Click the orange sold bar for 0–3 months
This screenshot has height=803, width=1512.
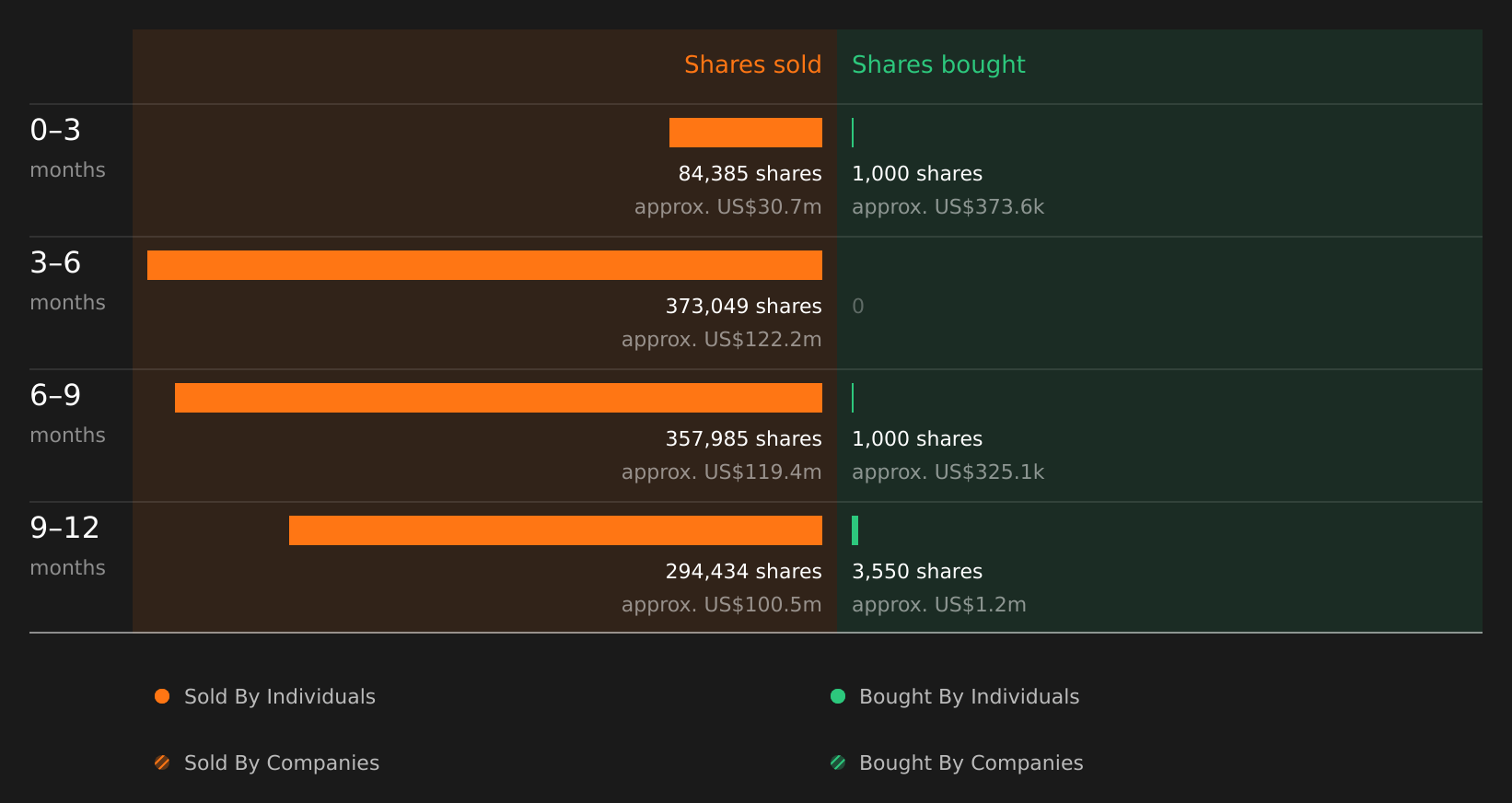(x=746, y=133)
